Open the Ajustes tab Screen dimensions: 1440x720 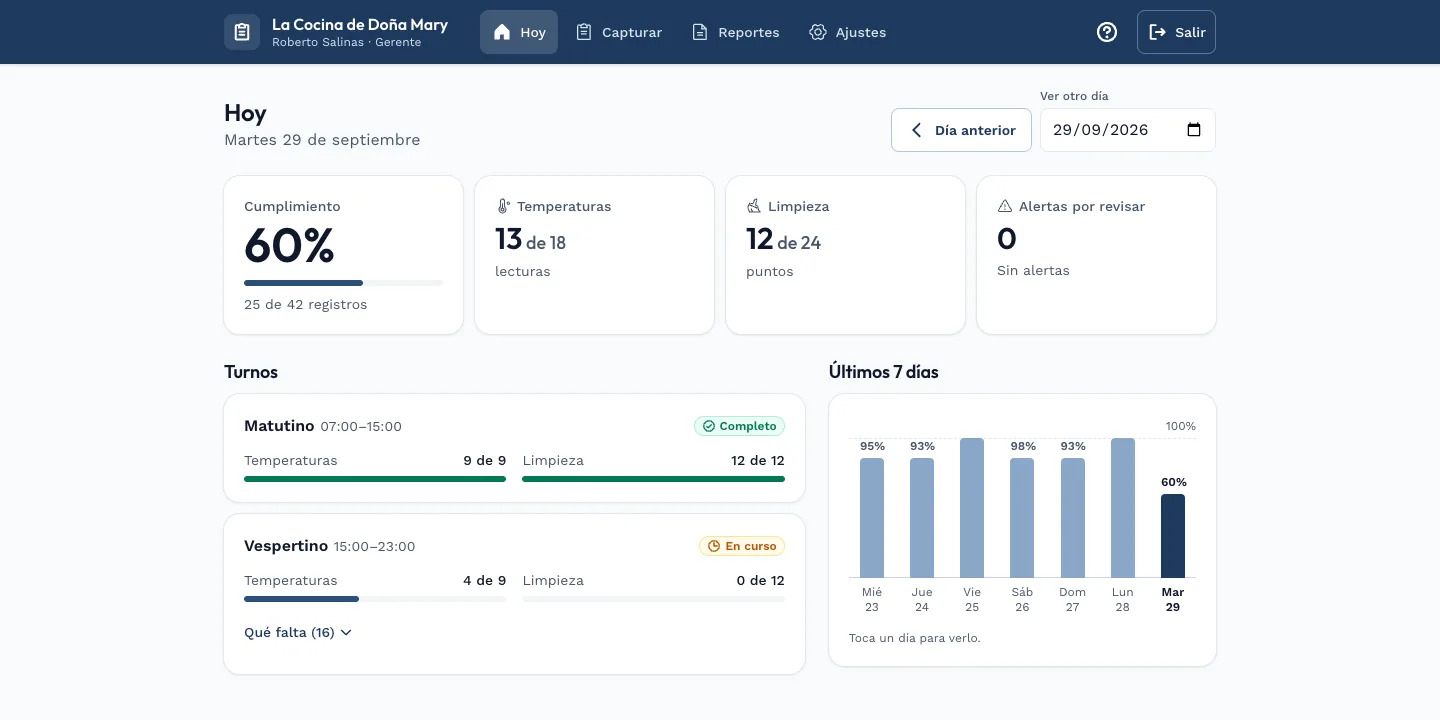tap(847, 32)
